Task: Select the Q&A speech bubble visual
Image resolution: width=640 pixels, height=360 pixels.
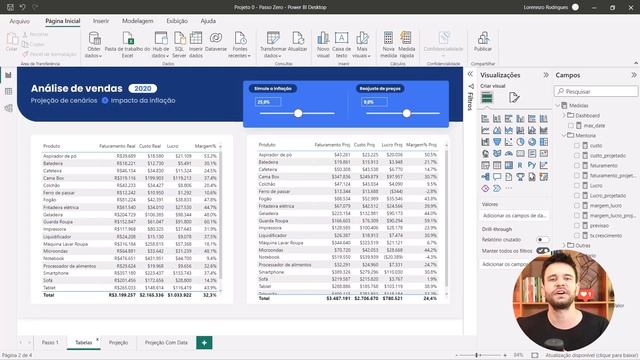Action: coord(497,177)
